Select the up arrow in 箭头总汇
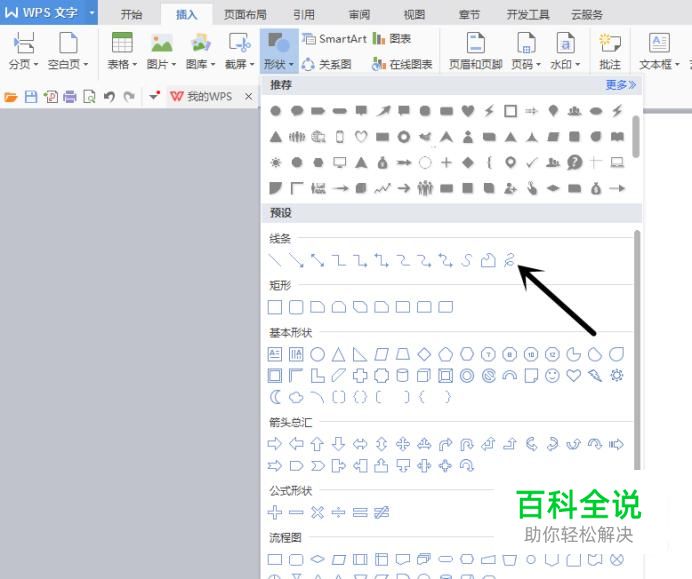 317,444
